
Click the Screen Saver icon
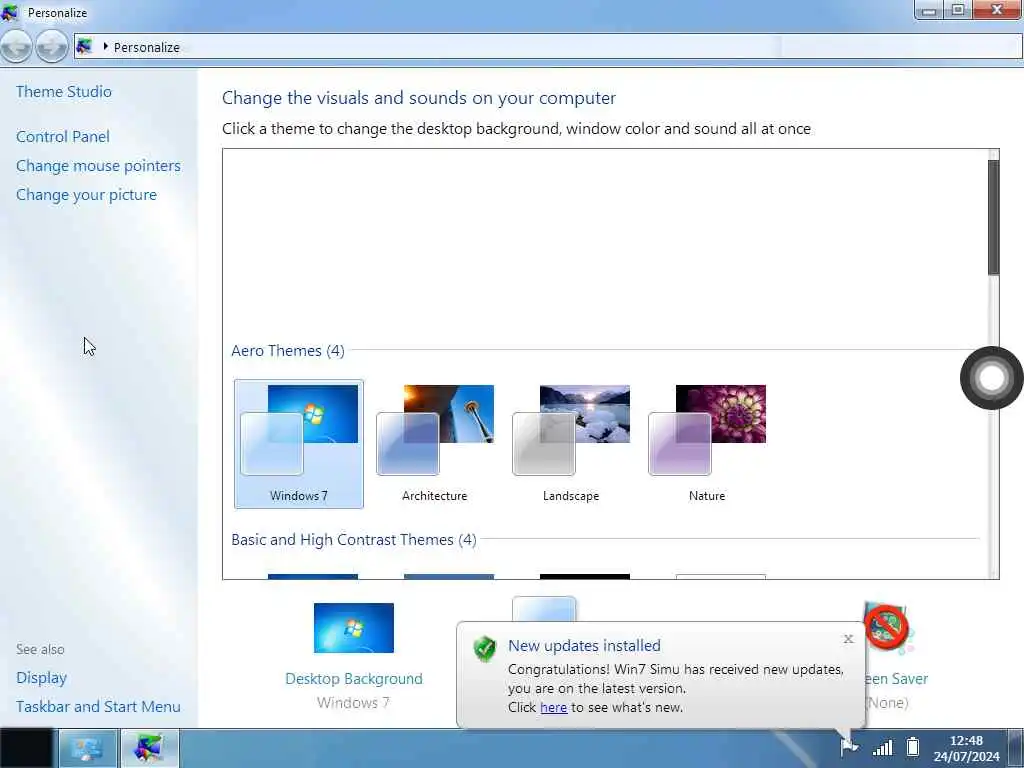click(x=888, y=628)
